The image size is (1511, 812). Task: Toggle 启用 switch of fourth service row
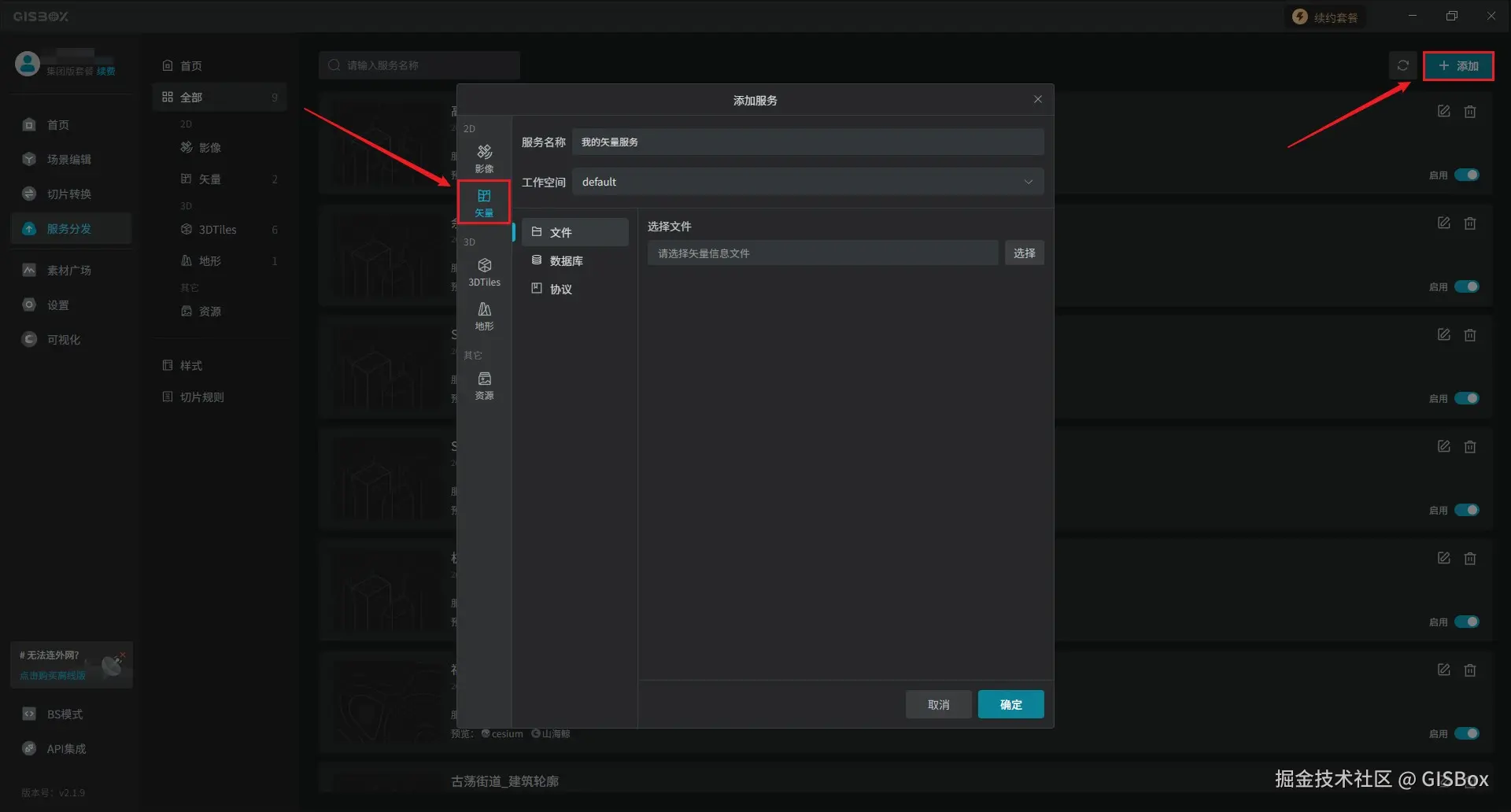[1466, 510]
